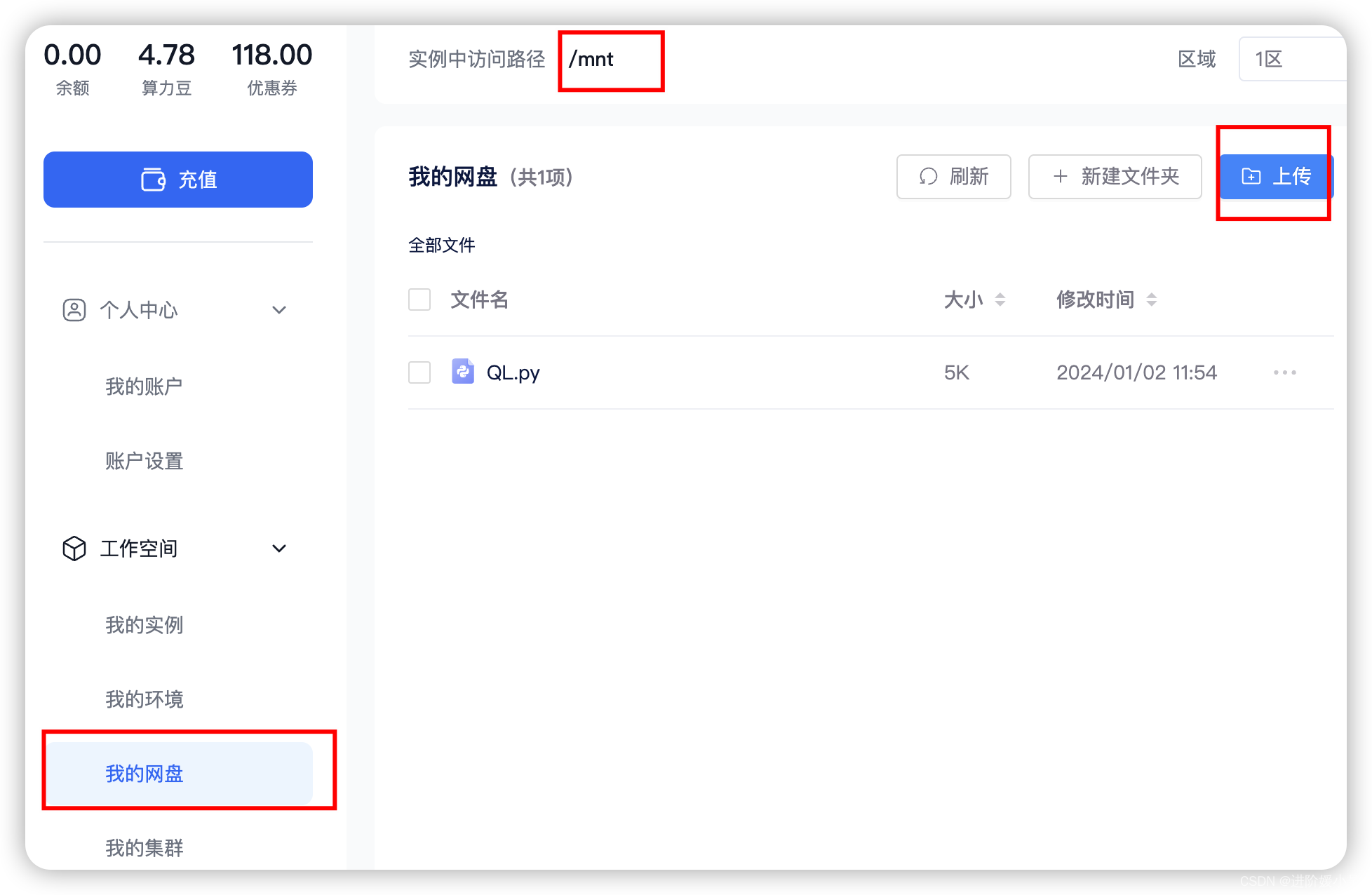Click the upload folder icon
Screen dimensions: 1372x895
point(1251,177)
